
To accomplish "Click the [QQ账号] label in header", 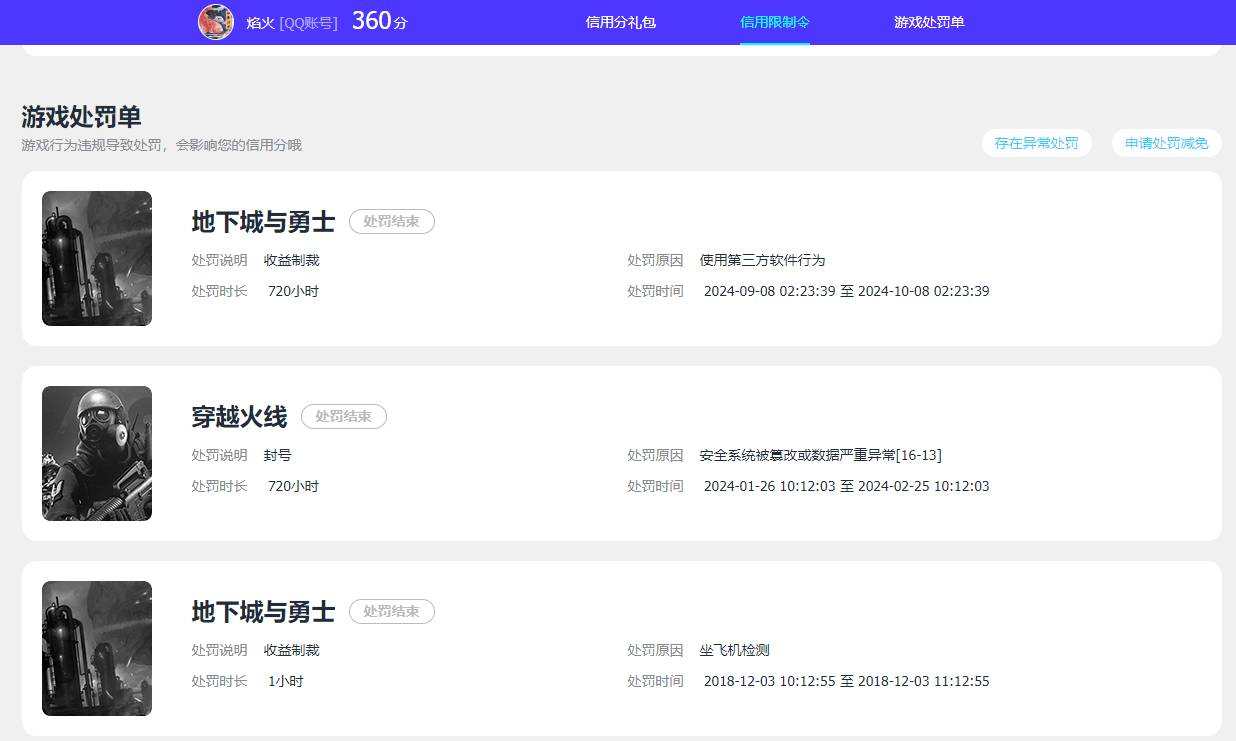I will (309, 22).
